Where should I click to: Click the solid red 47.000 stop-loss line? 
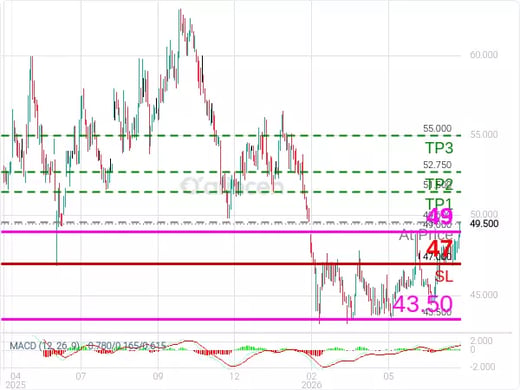(x=231, y=264)
